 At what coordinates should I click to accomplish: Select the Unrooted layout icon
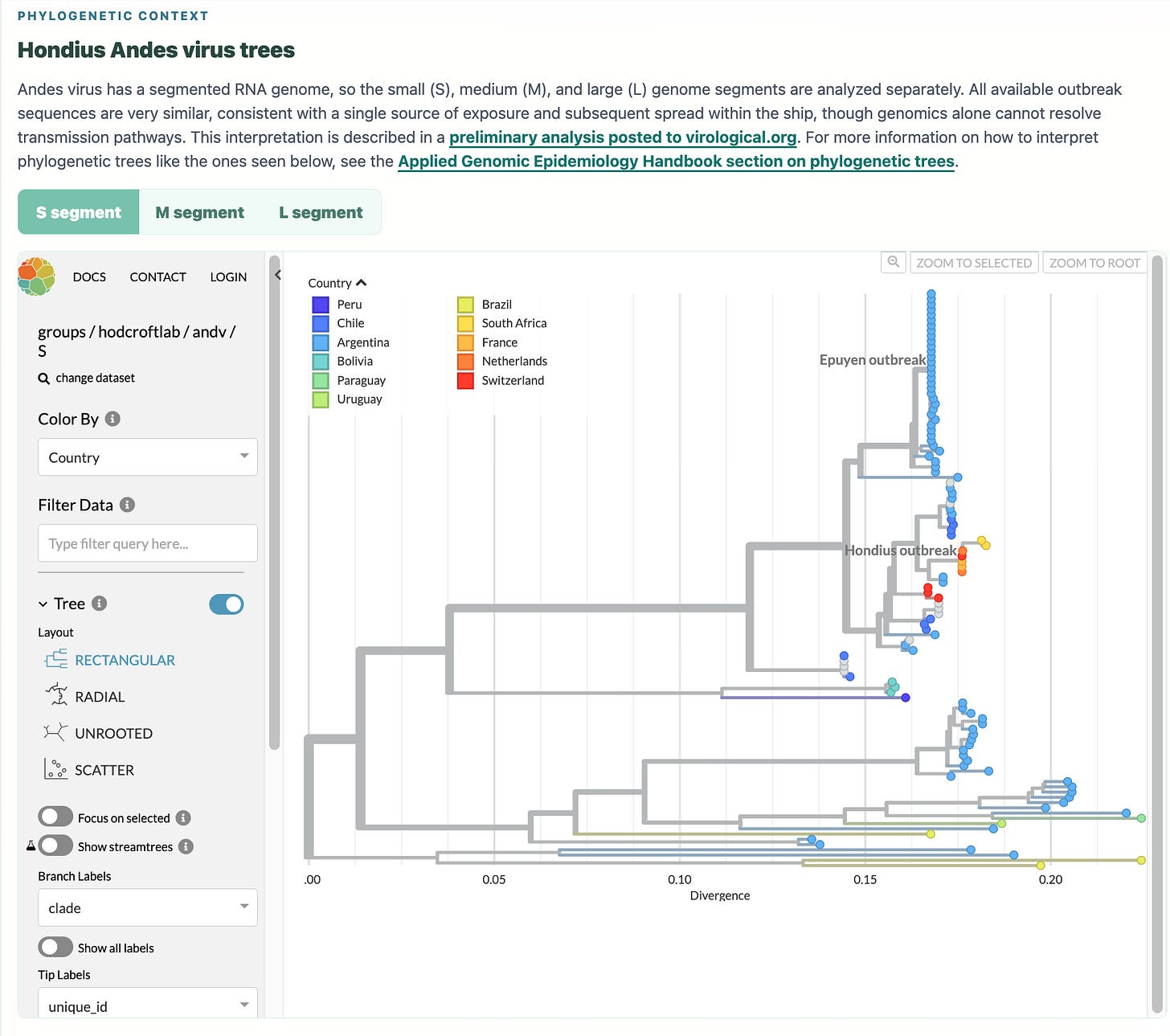click(x=56, y=733)
